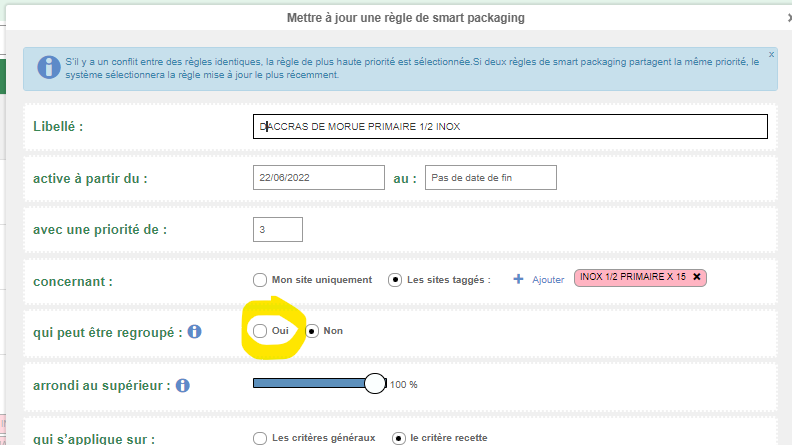Viewport: 792px width, 445px height.
Task: Click the Libellé text field
Action: 510,126
